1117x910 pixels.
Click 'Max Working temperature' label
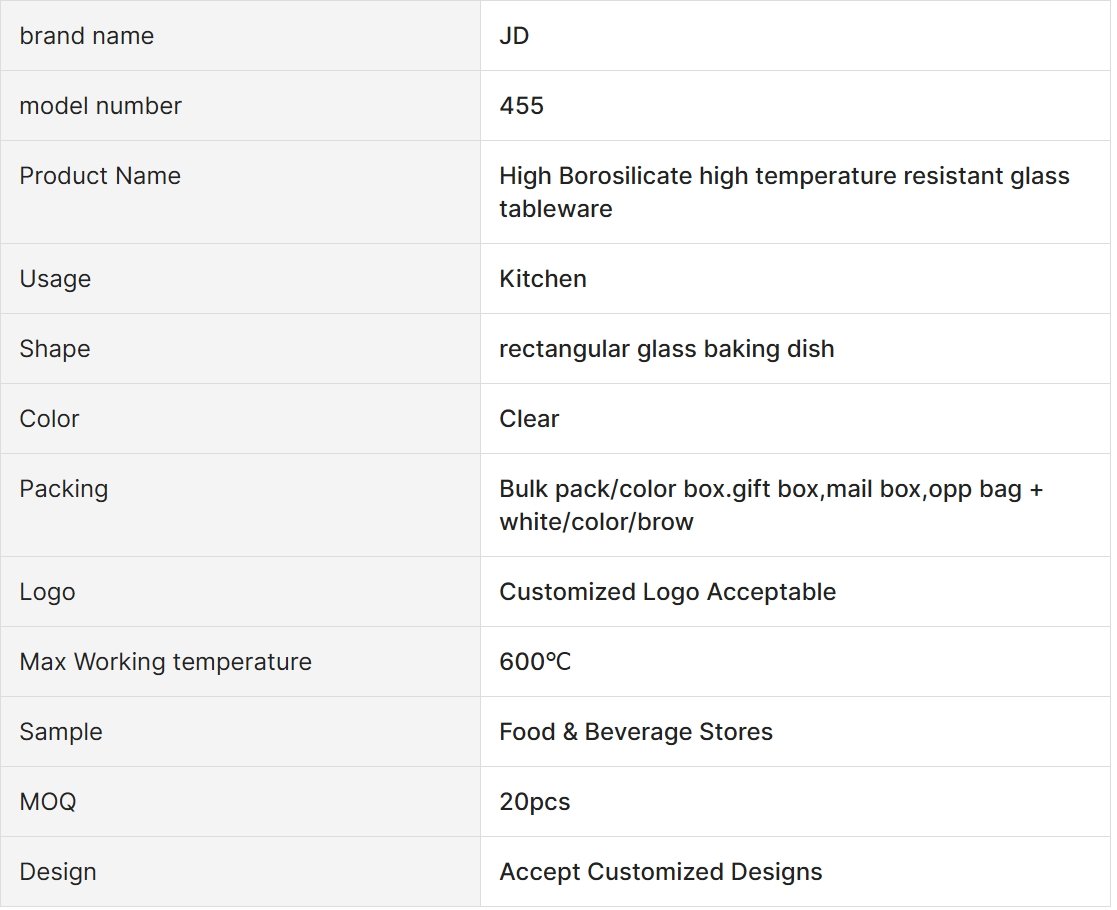point(165,661)
